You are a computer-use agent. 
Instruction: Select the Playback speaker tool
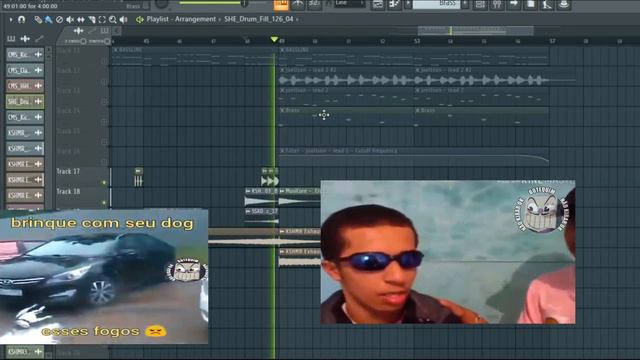(123, 19)
